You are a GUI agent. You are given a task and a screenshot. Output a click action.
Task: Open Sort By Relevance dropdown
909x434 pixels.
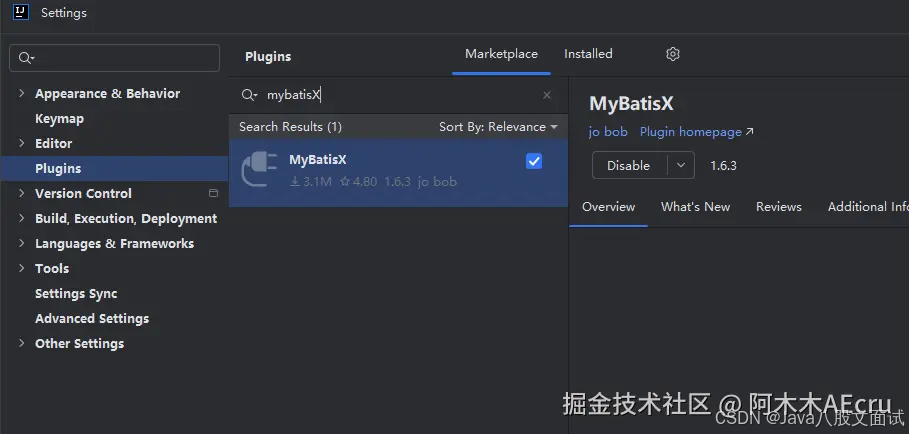tap(498, 127)
